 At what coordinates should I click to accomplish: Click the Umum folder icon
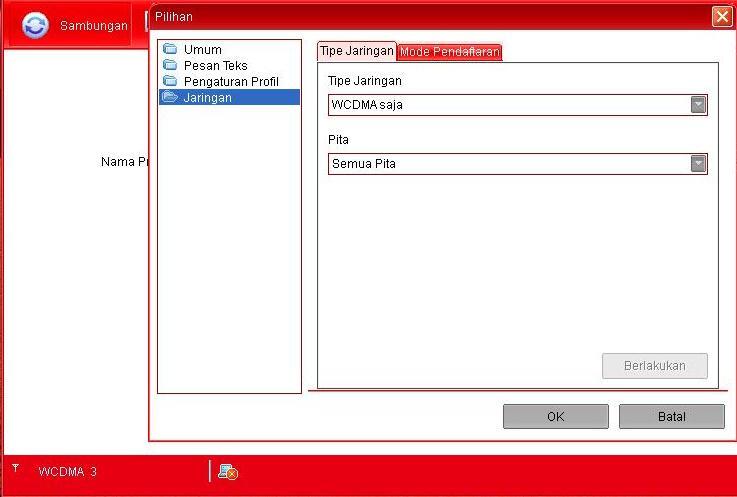[170, 48]
